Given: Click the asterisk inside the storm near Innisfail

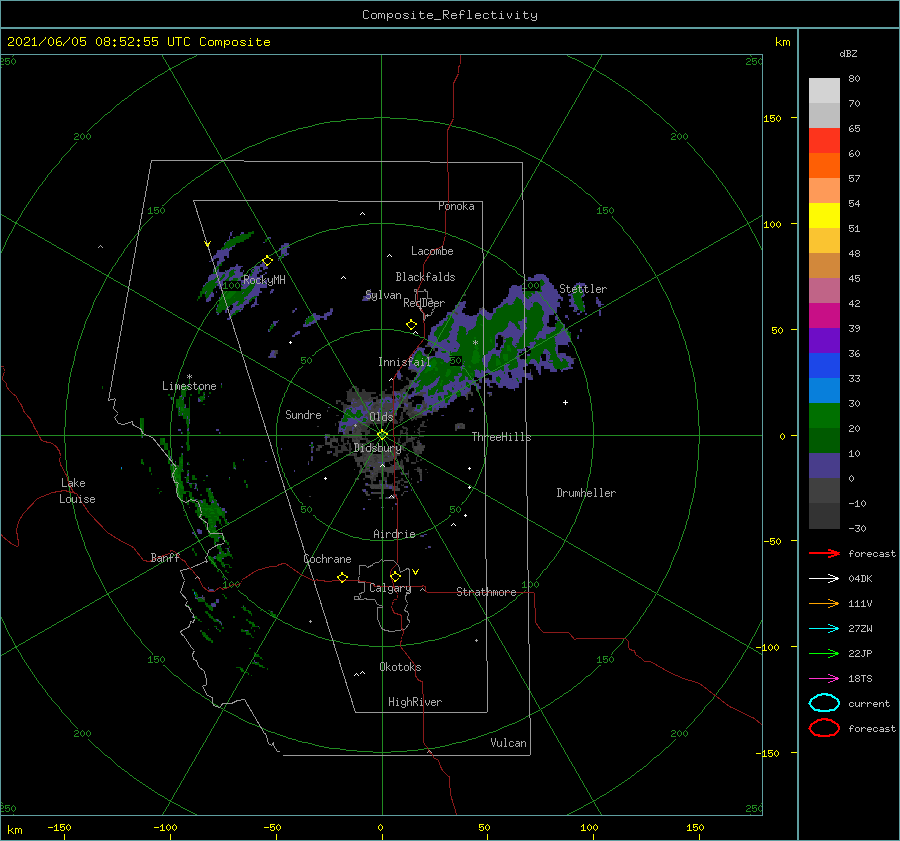Looking at the screenshot, I should 475,343.
